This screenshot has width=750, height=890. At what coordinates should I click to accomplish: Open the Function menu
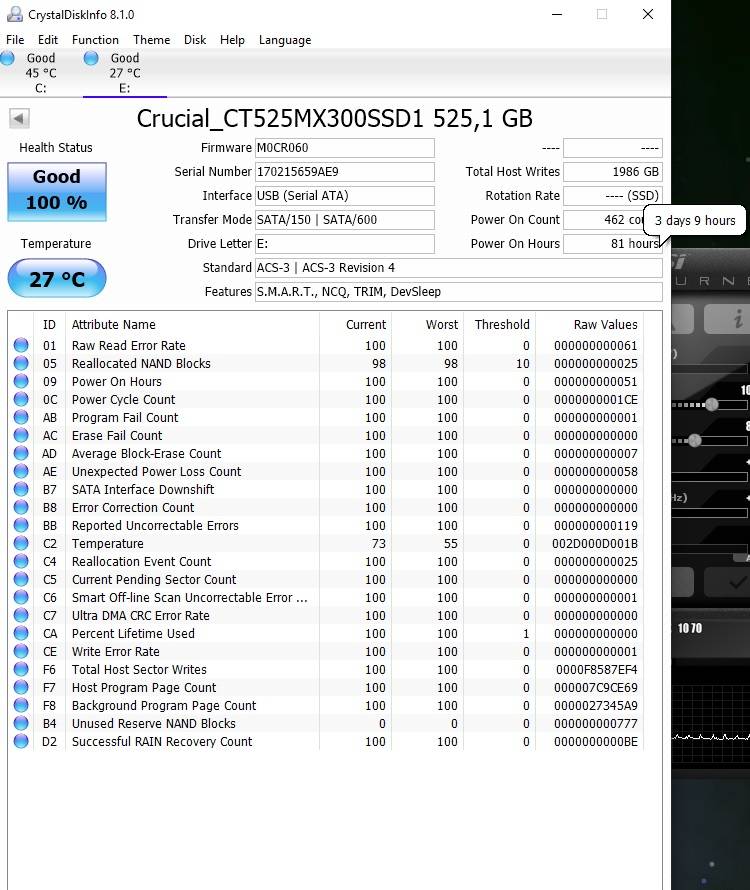[95, 40]
